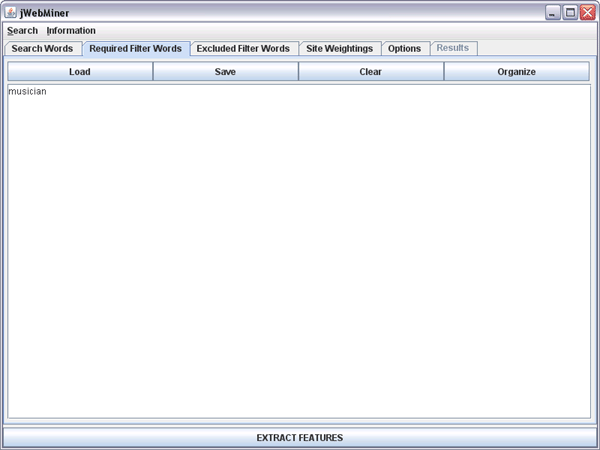Open the Site Weightings tab
Viewport: 600px width, 450px height.
339,49
